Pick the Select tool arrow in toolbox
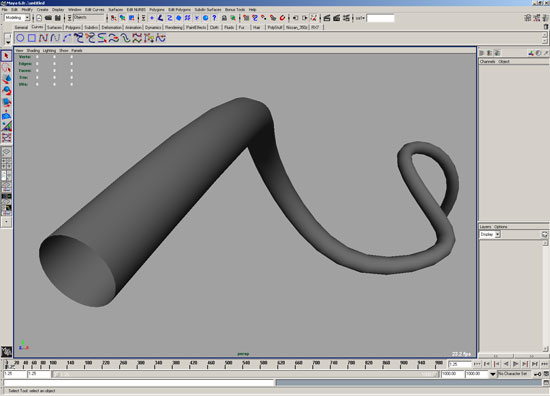550x396 pixels. pos(6,56)
